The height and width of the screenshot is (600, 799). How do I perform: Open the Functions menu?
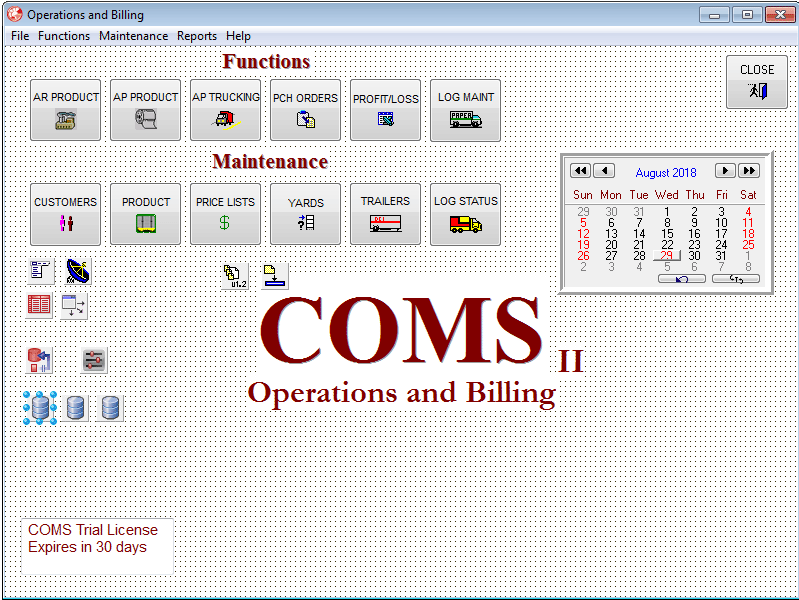pos(64,36)
